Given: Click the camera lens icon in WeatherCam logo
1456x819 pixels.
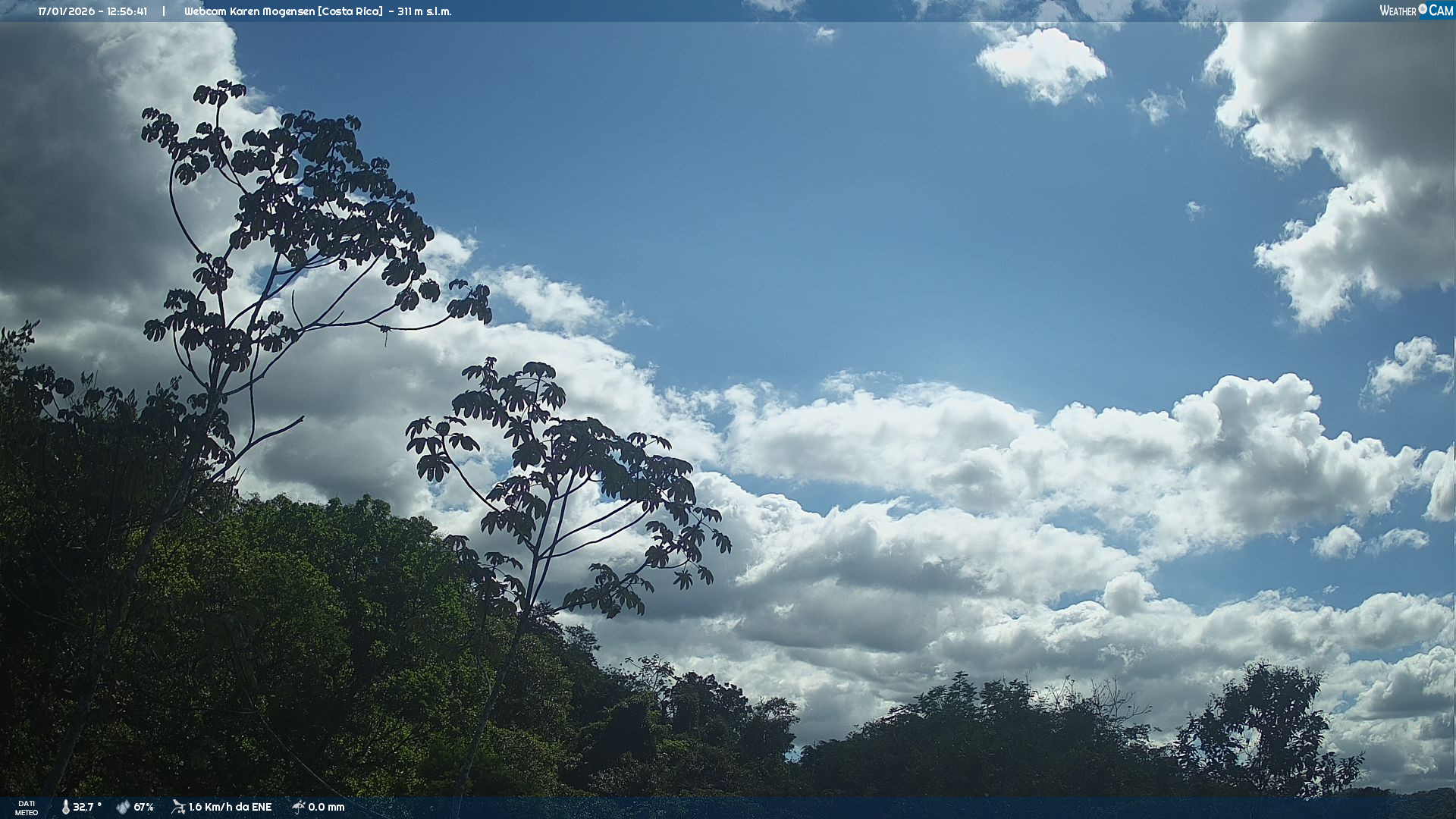Looking at the screenshot, I should (1423, 9).
